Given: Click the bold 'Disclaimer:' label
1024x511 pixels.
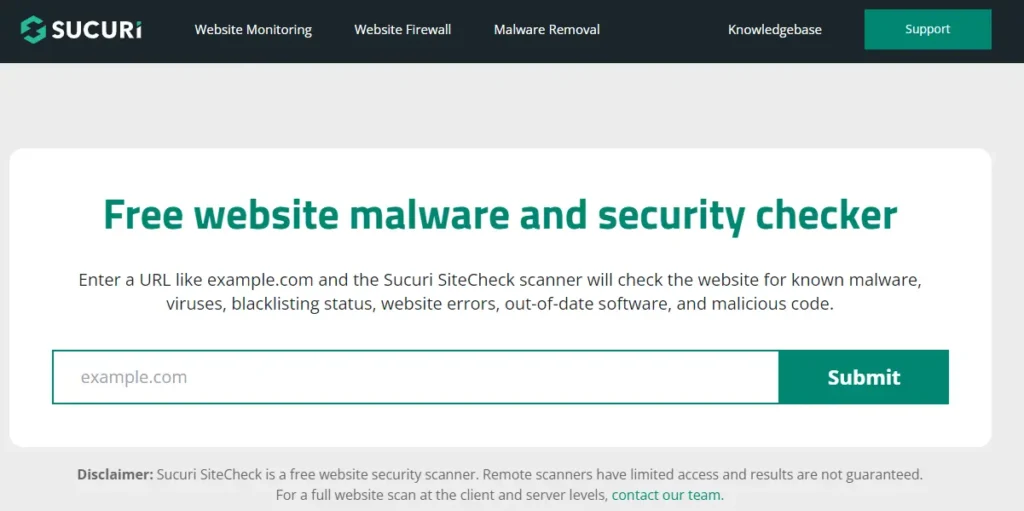Looking at the screenshot, I should (x=115, y=474).
